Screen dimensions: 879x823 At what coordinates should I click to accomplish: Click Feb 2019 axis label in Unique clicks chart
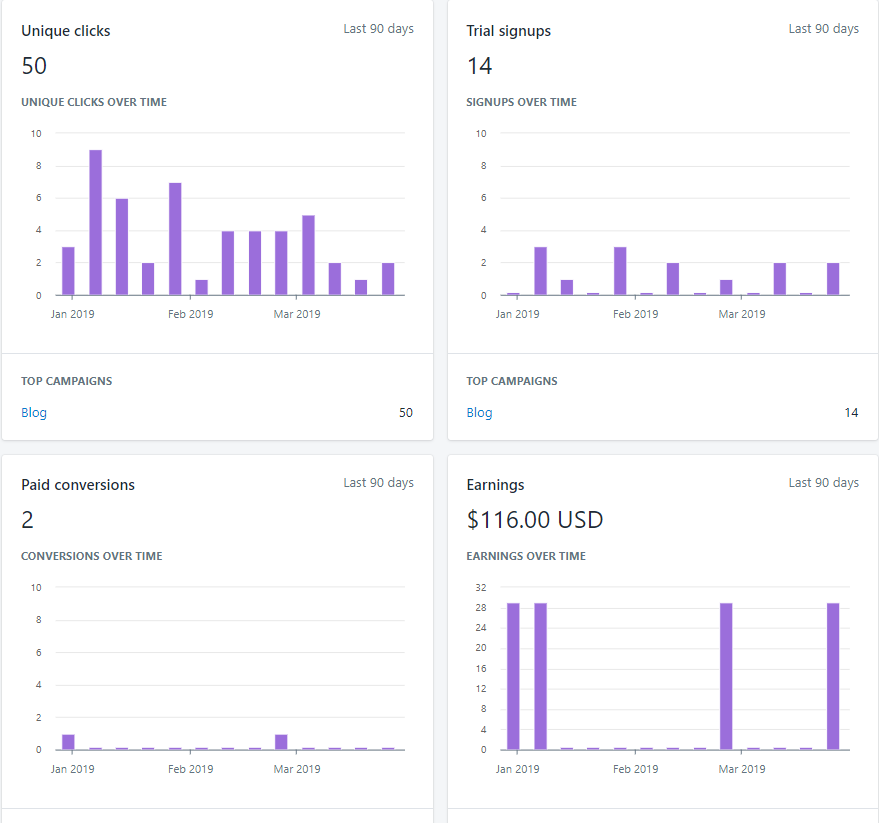click(x=191, y=314)
